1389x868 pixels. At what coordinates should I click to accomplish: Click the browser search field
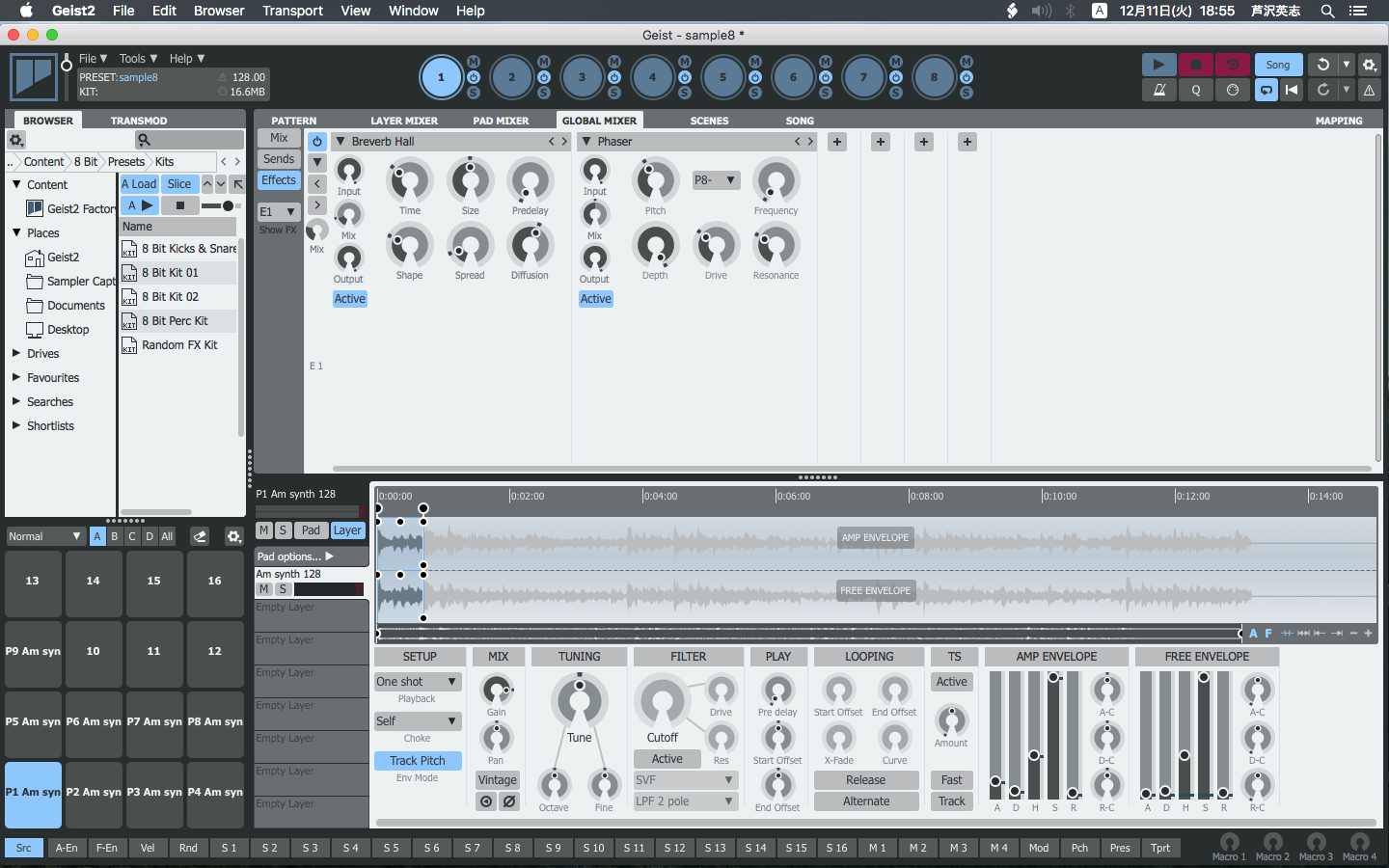tap(189, 140)
